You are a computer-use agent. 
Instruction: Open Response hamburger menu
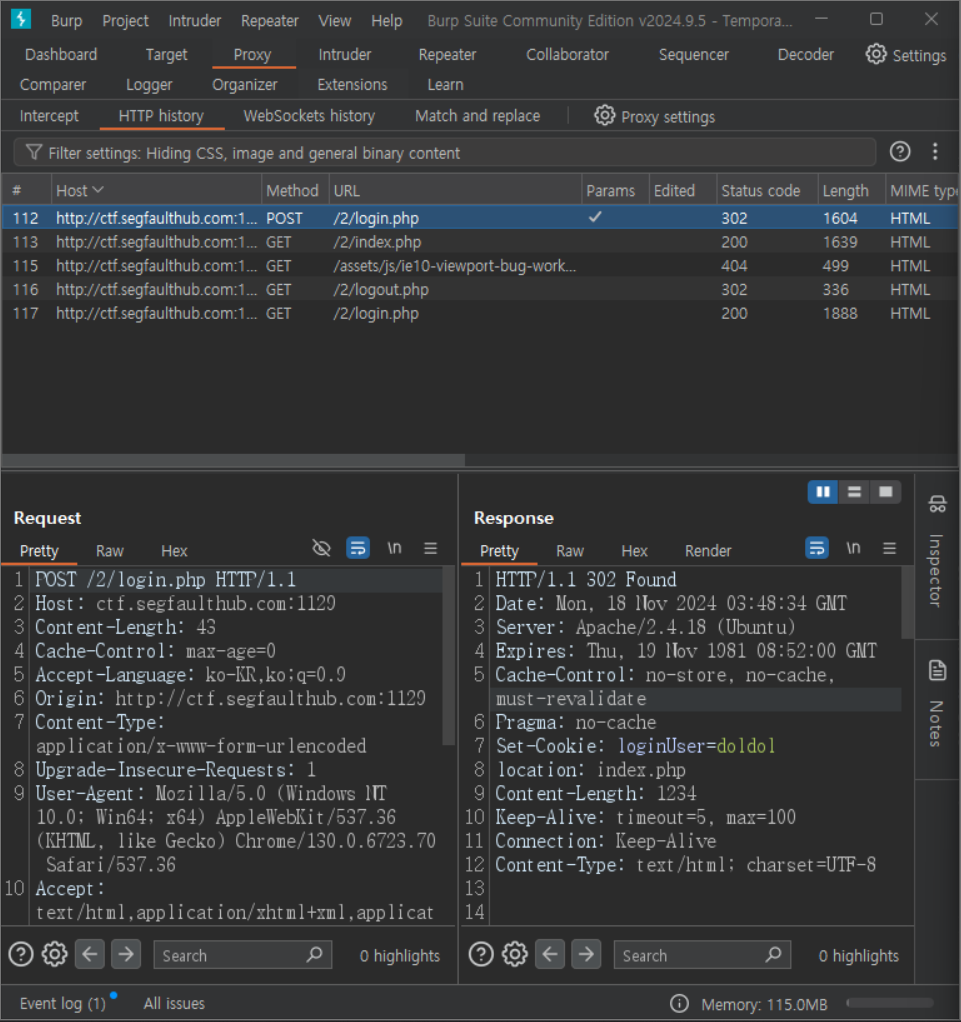pos(889,548)
